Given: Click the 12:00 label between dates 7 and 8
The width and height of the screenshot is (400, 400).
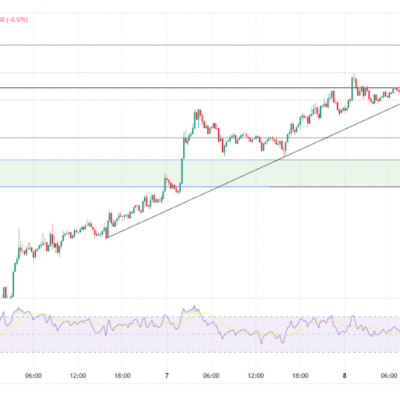Looking at the screenshot, I should pos(256,376).
